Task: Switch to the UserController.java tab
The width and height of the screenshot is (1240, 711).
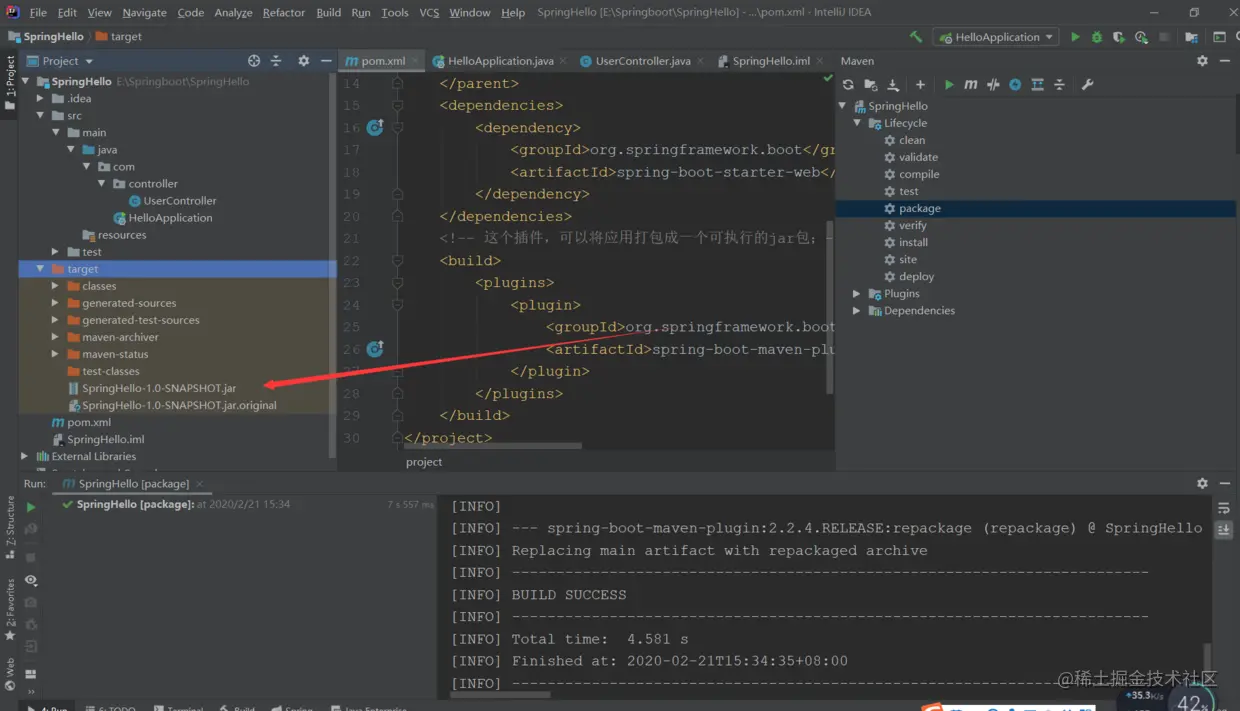Action: (x=641, y=60)
